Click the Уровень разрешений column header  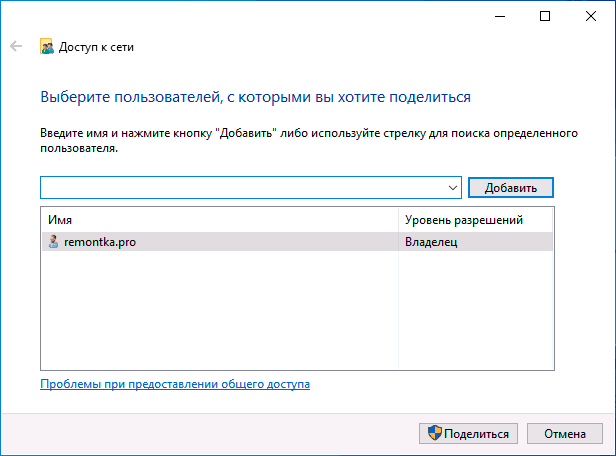click(x=476, y=220)
